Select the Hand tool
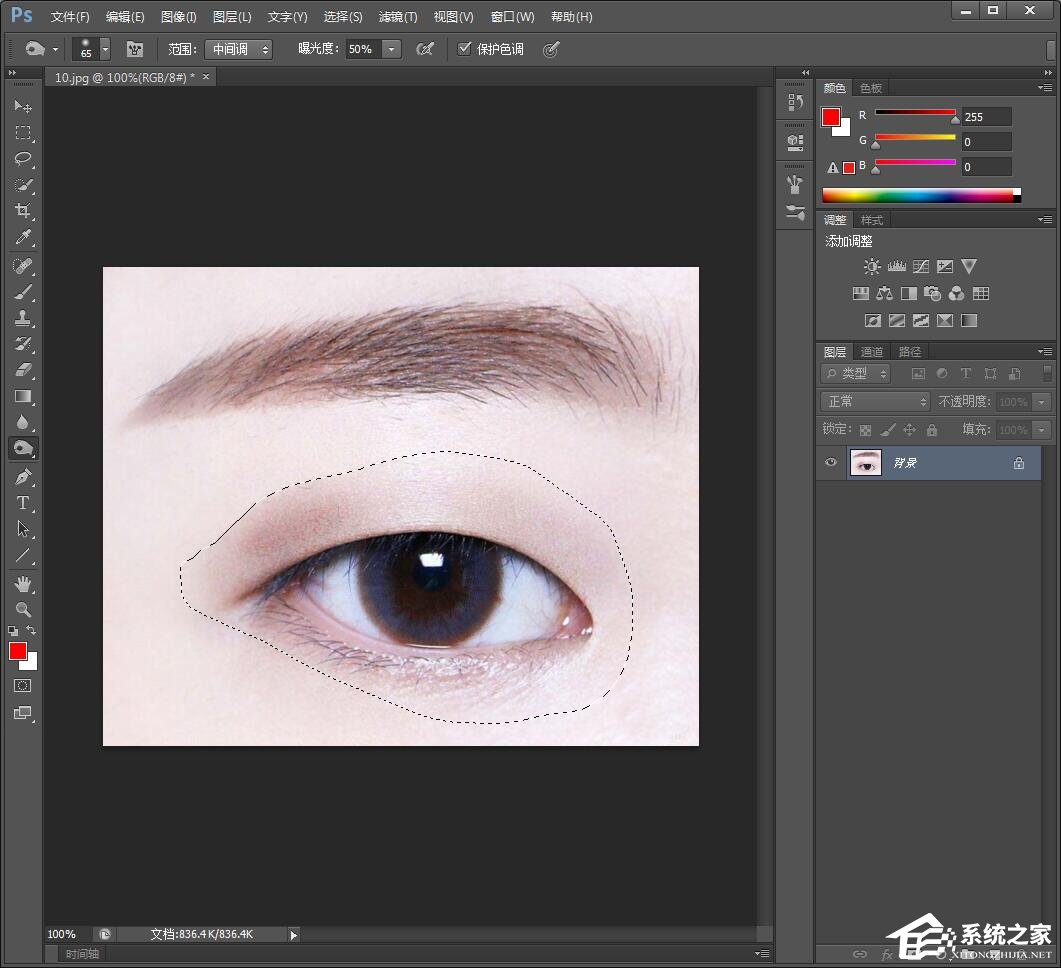Image resolution: width=1061 pixels, height=968 pixels. point(23,583)
